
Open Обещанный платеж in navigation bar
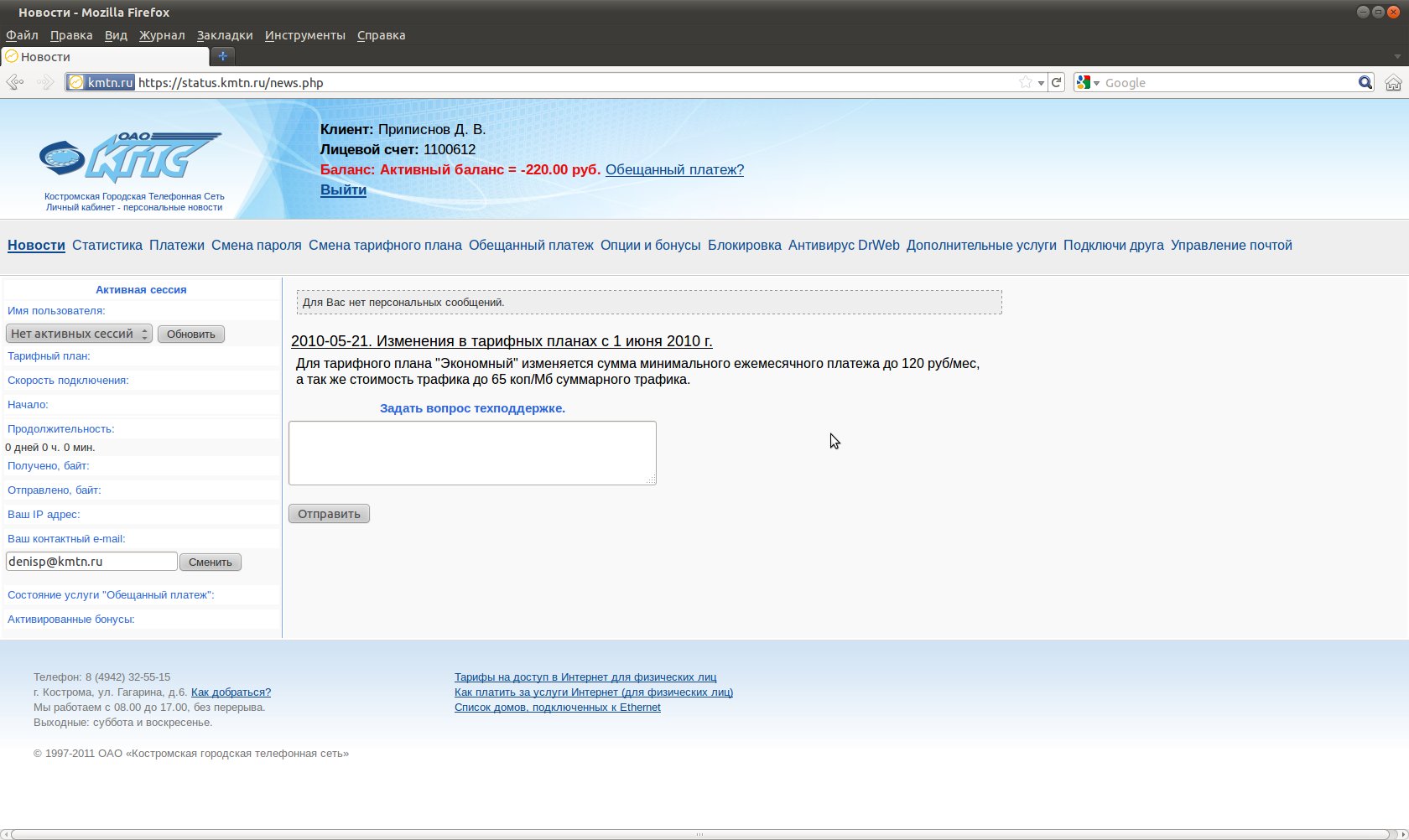coord(531,246)
